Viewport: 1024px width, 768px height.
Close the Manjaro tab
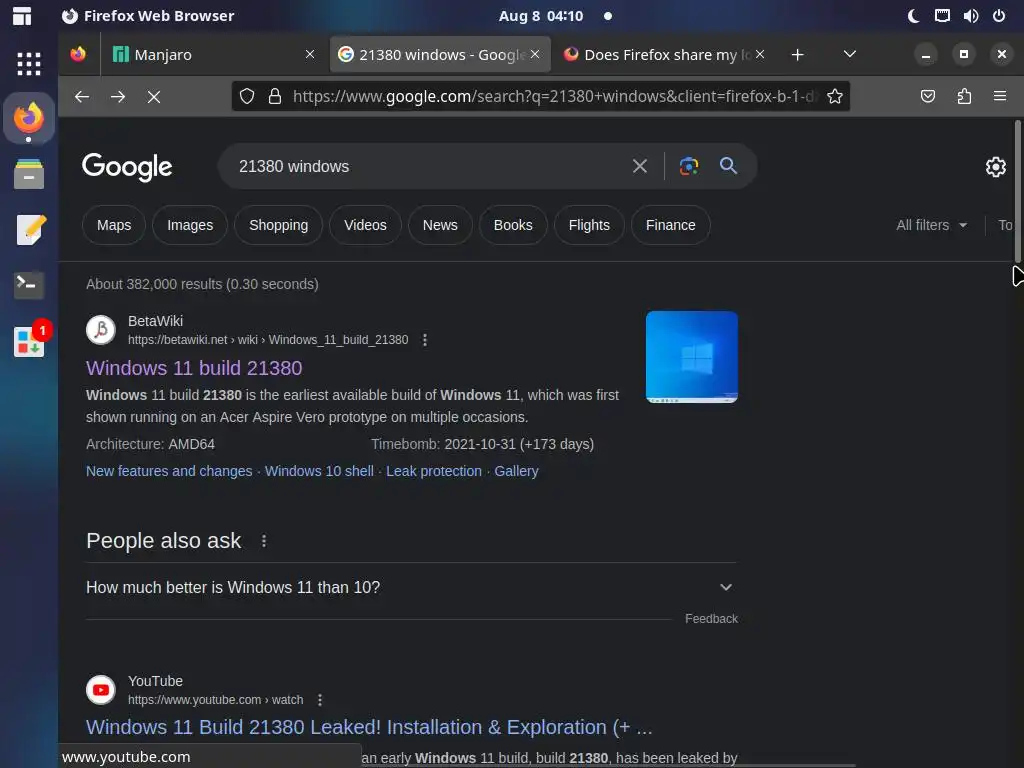tap(310, 54)
